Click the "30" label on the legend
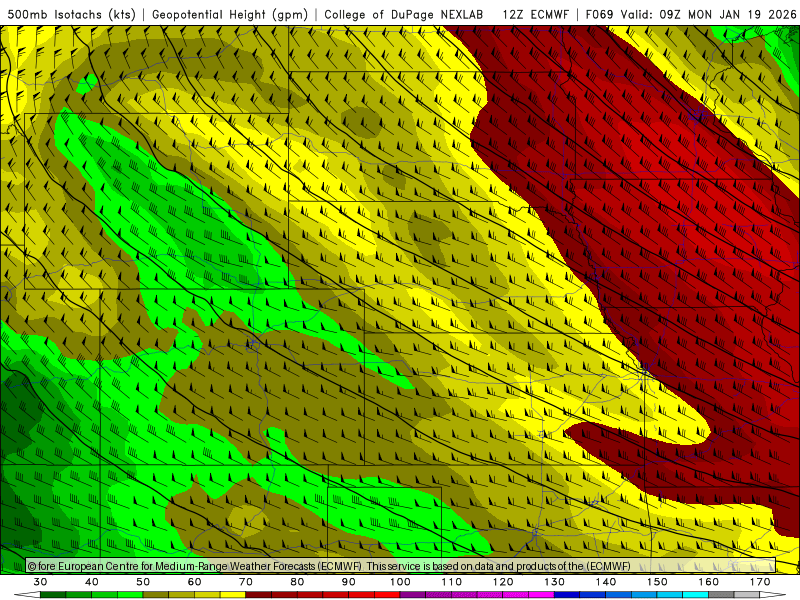Screen dimensions: 800x600 [40, 582]
